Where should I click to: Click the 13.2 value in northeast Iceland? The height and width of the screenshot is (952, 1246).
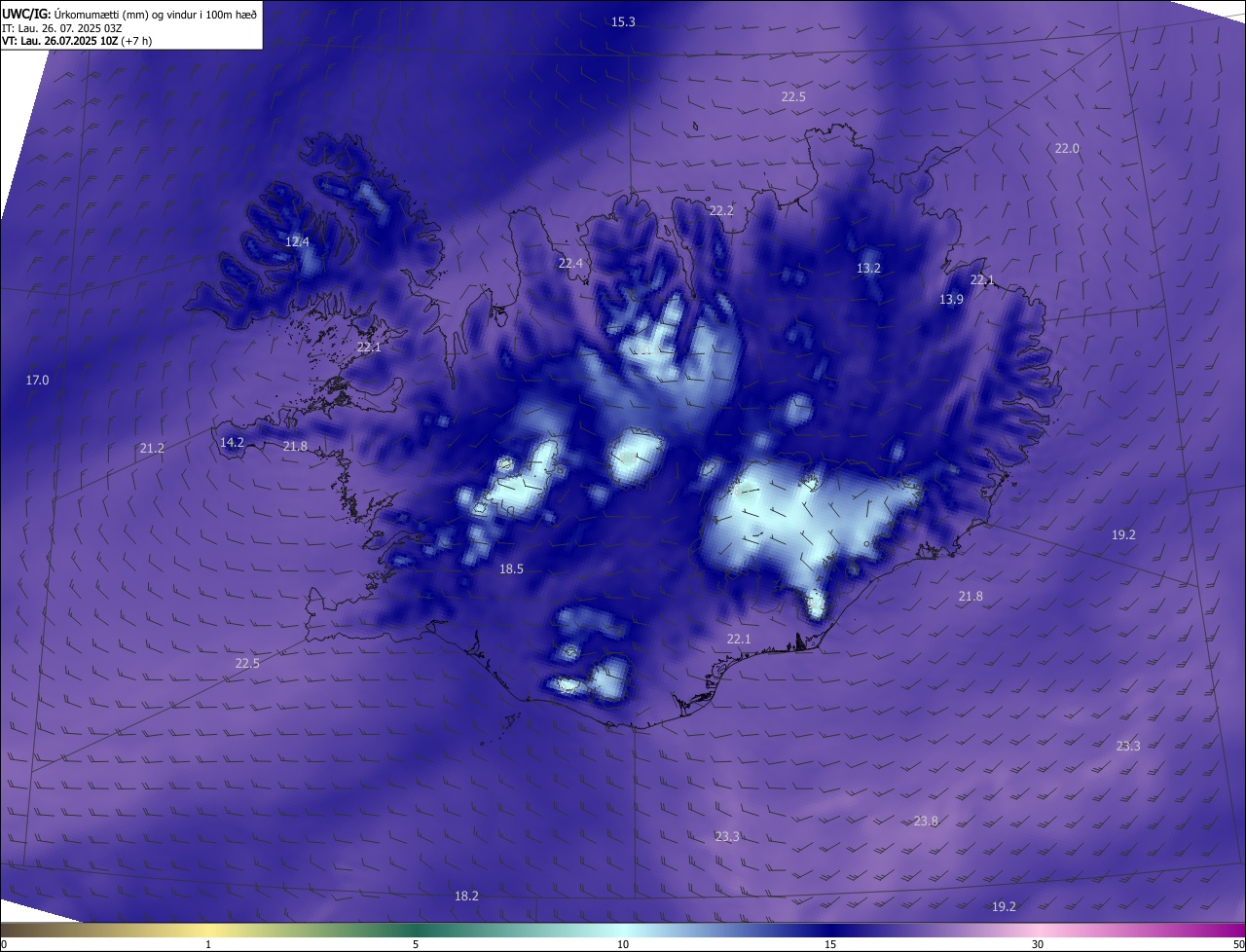tap(868, 268)
